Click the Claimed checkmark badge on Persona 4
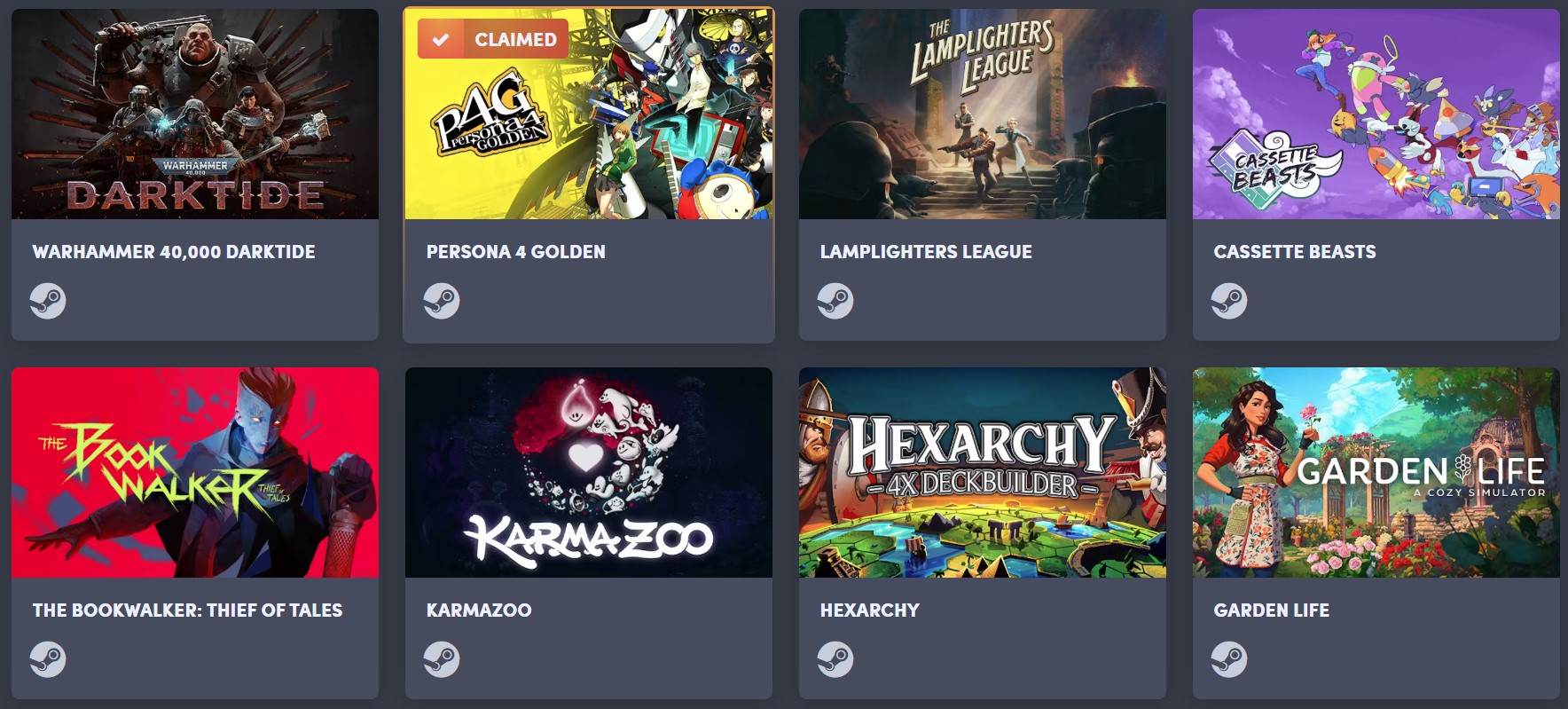1568x709 pixels. point(493,39)
